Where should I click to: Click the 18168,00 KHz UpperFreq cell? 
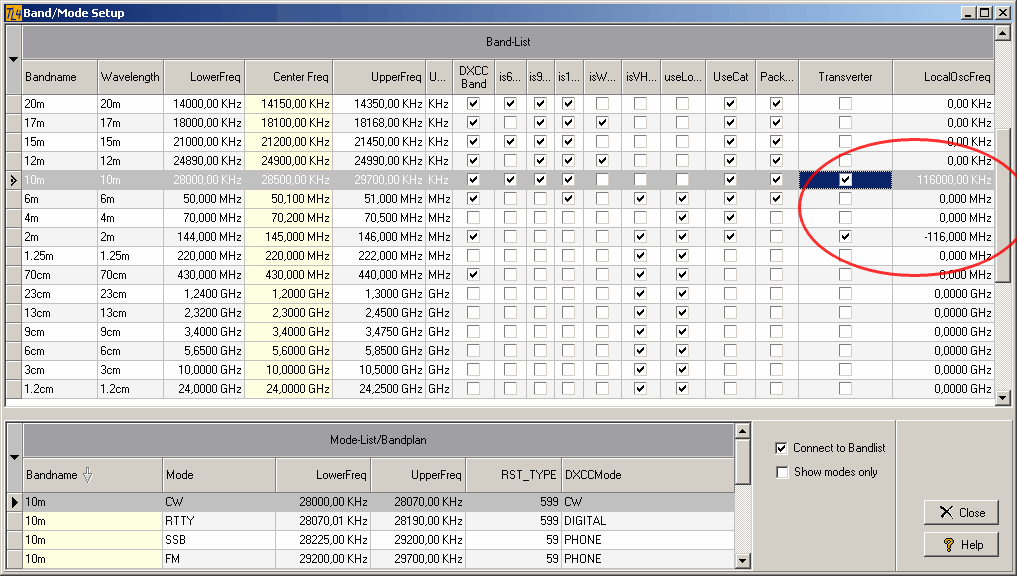tap(379, 123)
